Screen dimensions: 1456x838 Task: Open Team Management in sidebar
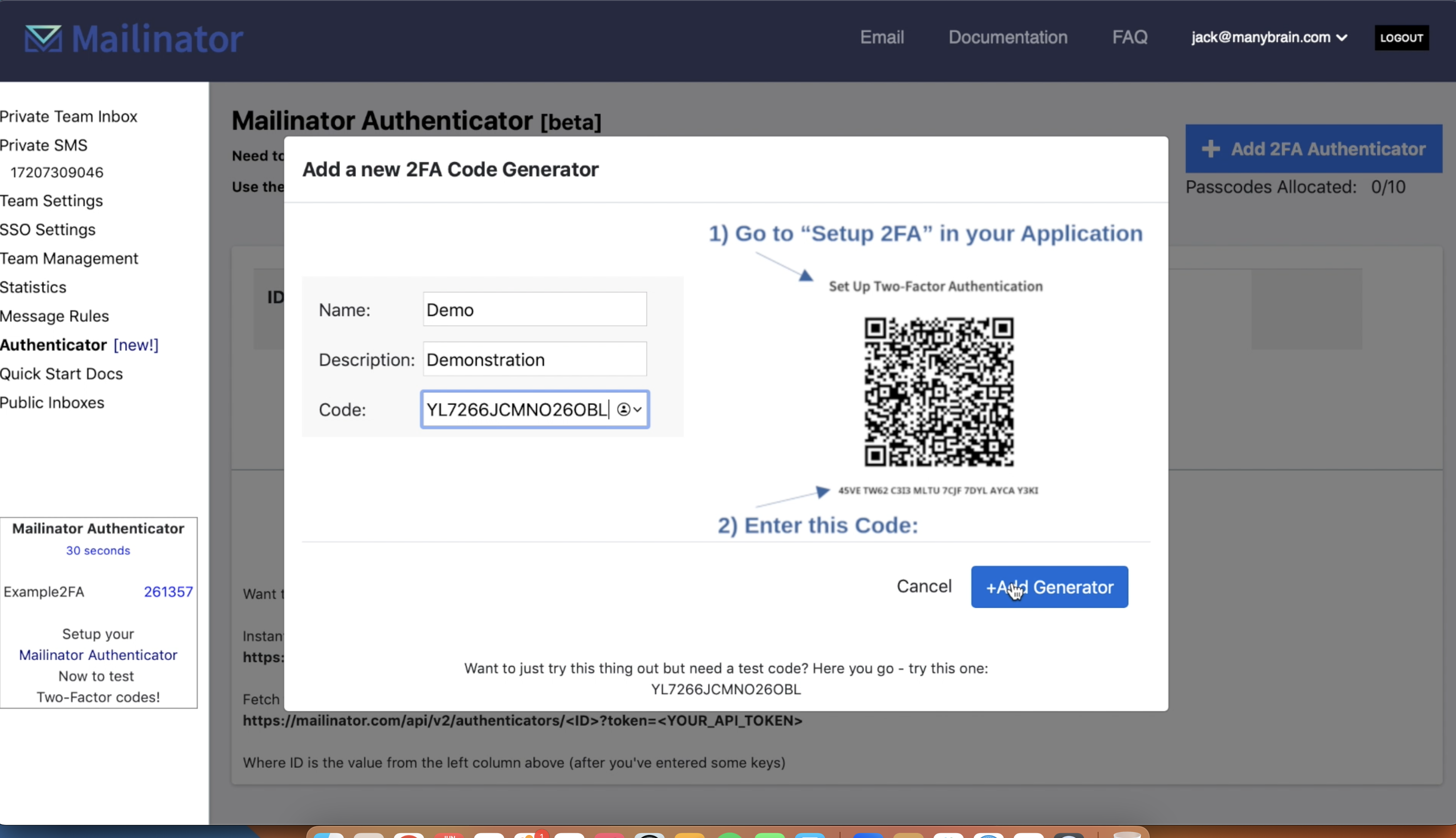69,259
